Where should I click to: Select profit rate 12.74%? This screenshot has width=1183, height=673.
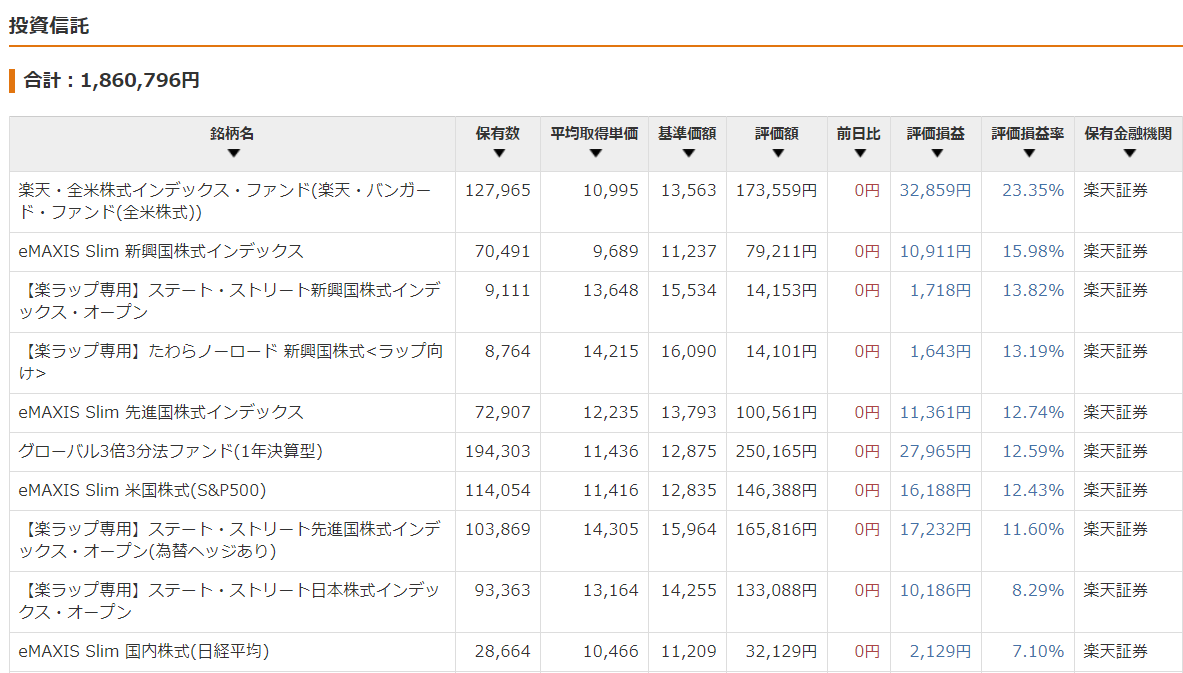pyautogui.click(x=1033, y=413)
